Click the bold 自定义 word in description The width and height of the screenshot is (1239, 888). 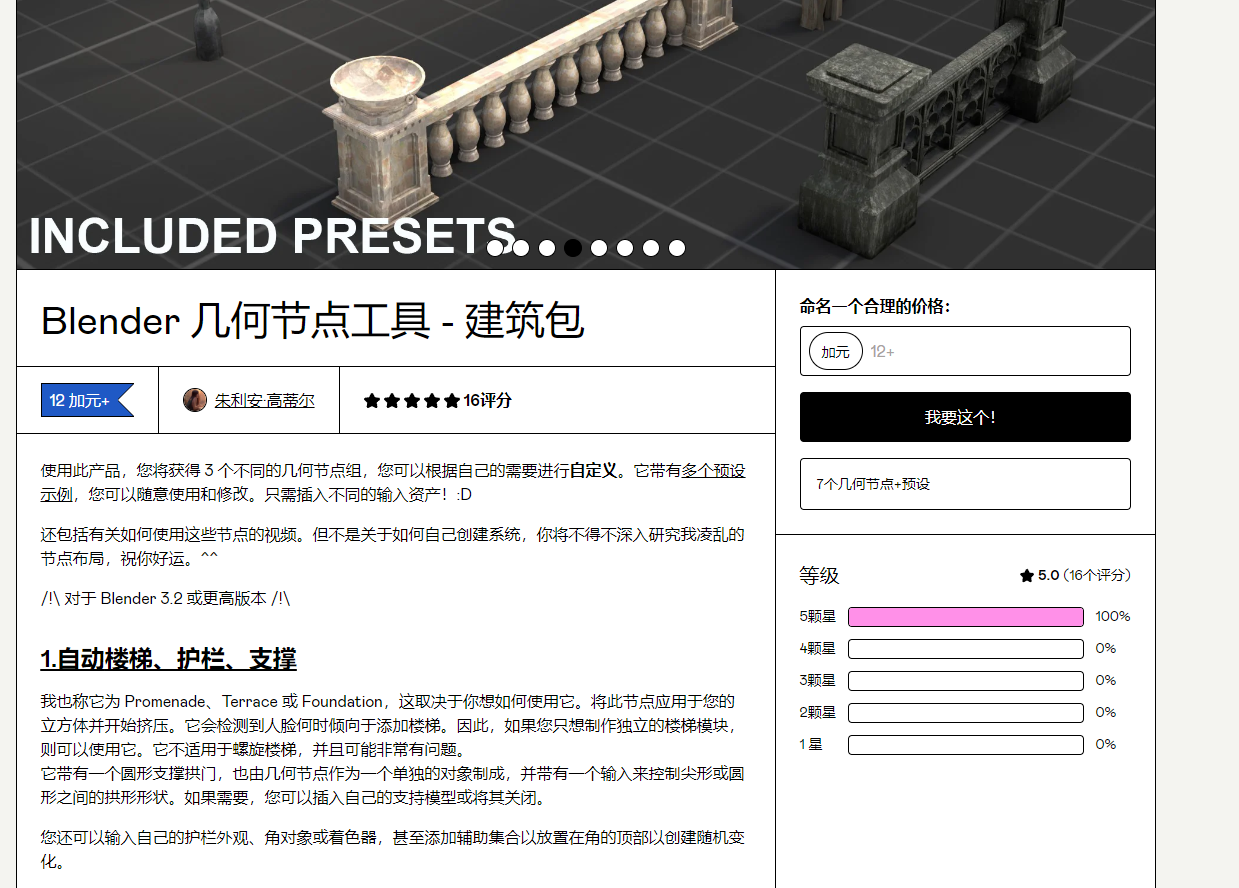594,470
